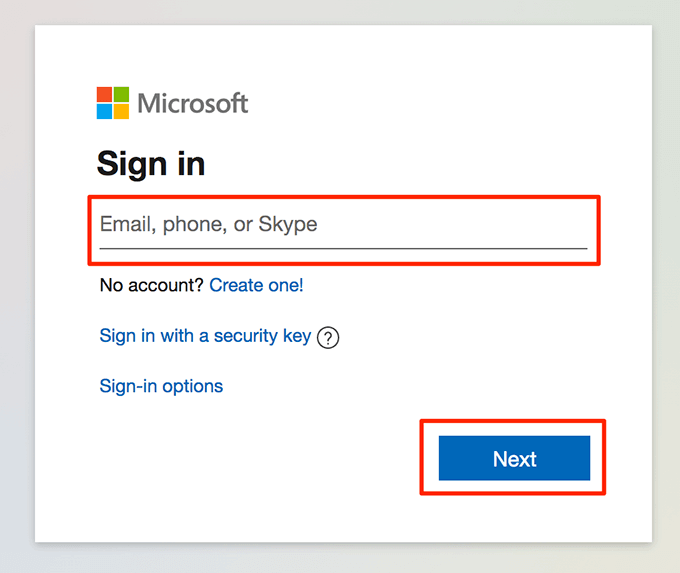
Task: Open the "Create one!" account link
Action: [256, 286]
